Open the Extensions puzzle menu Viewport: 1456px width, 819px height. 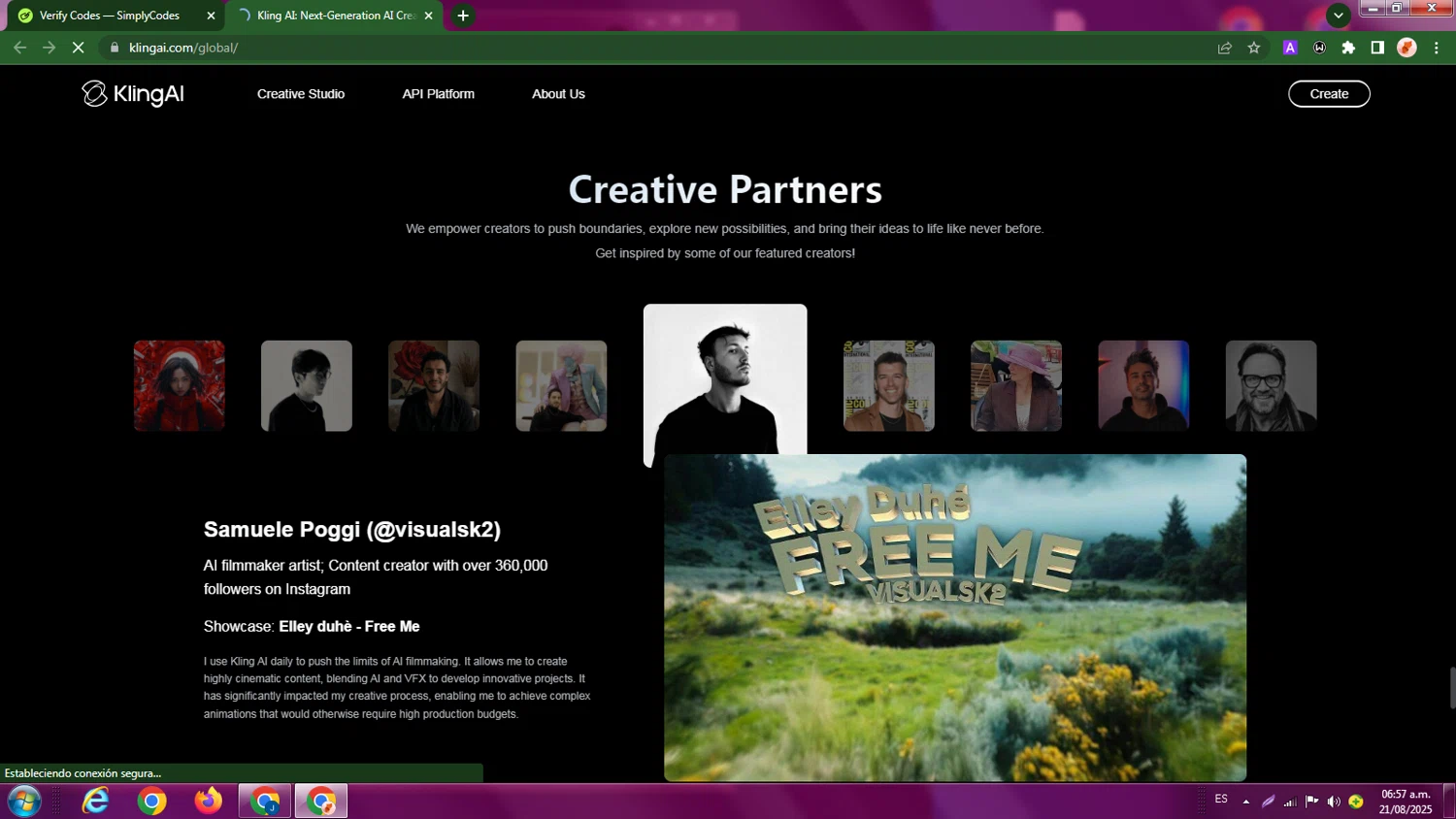(1348, 48)
